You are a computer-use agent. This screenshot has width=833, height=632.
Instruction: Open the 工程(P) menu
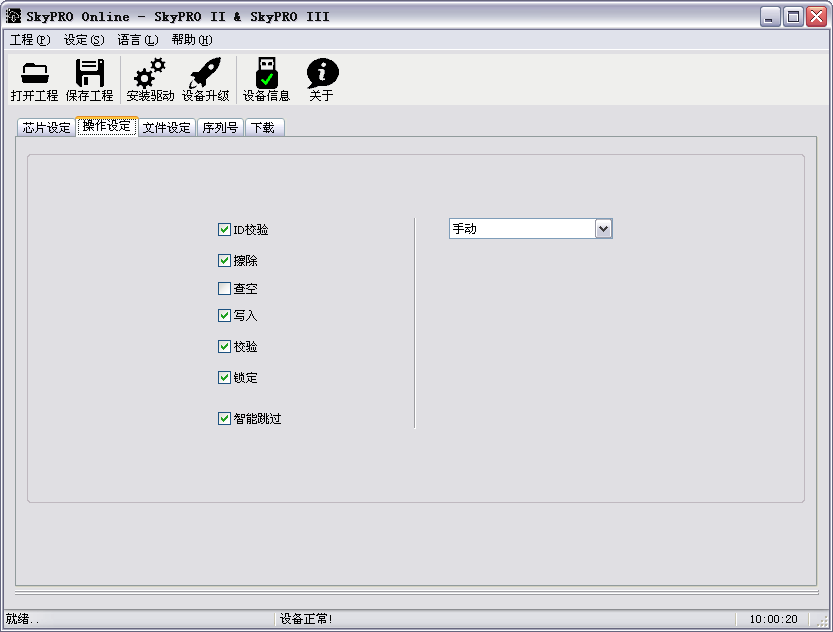coord(30,40)
